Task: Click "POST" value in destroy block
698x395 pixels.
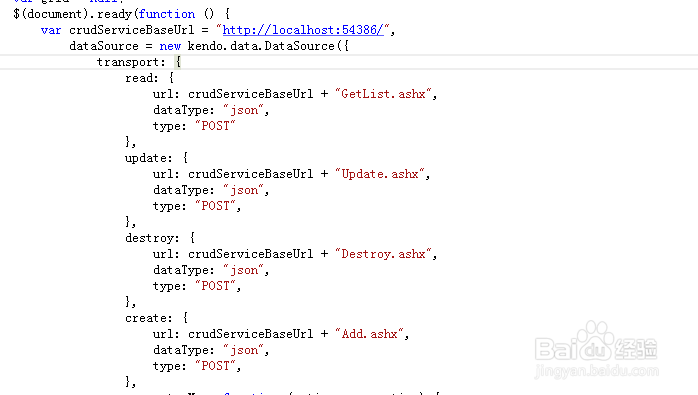Action: tap(215, 286)
